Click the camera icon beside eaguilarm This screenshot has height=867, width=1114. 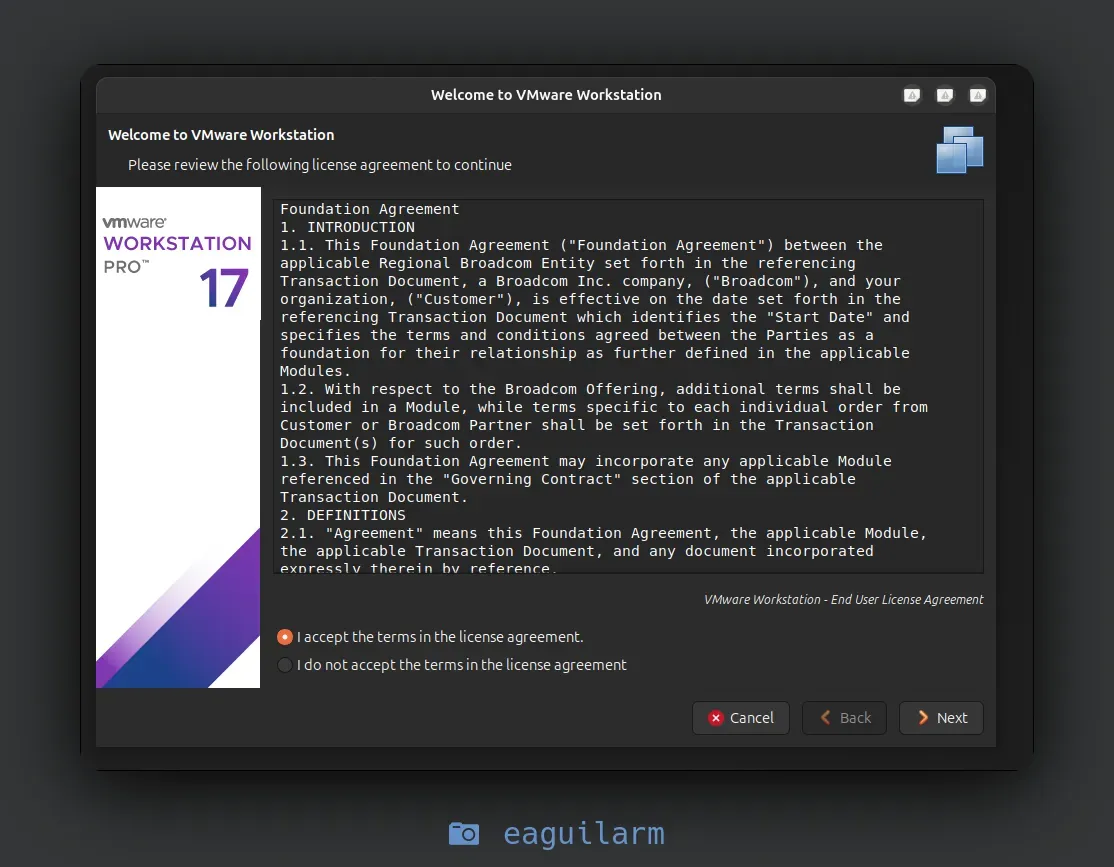(x=463, y=833)
